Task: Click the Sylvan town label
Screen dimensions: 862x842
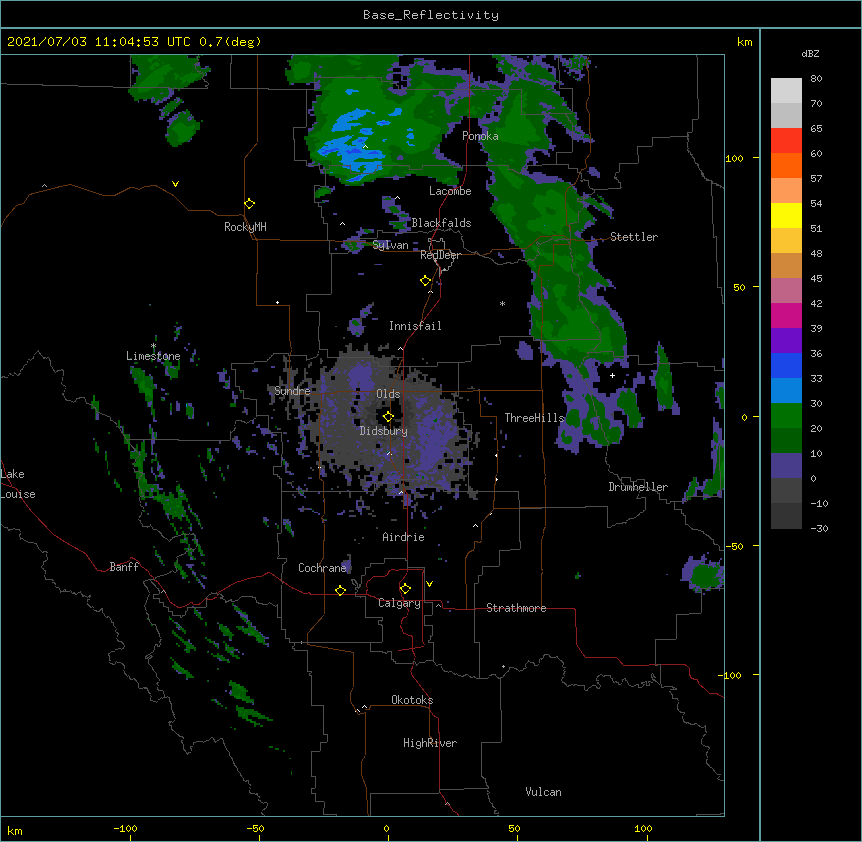Action: (390, 245)
